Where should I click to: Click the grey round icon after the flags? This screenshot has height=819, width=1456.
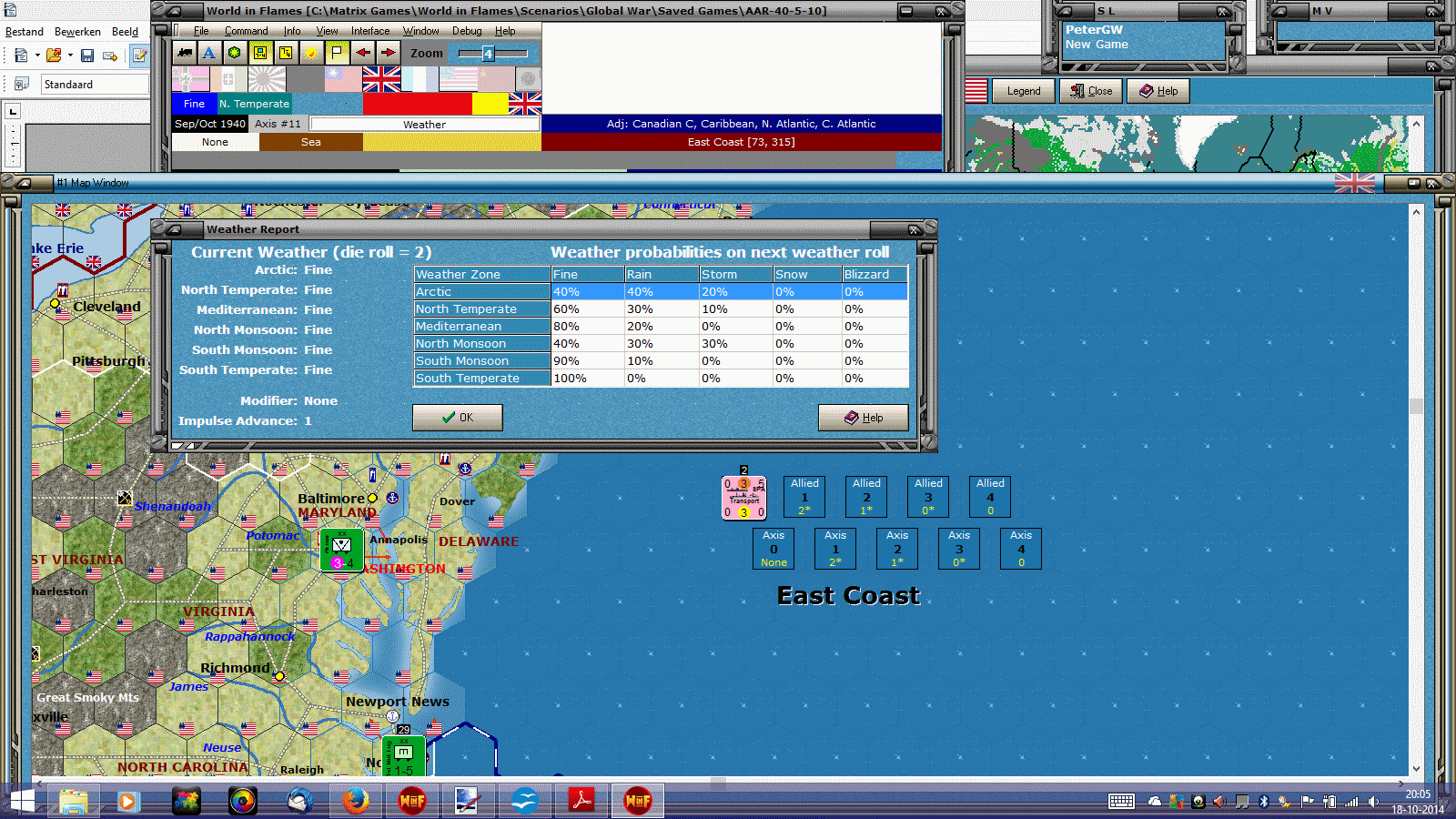528,79
